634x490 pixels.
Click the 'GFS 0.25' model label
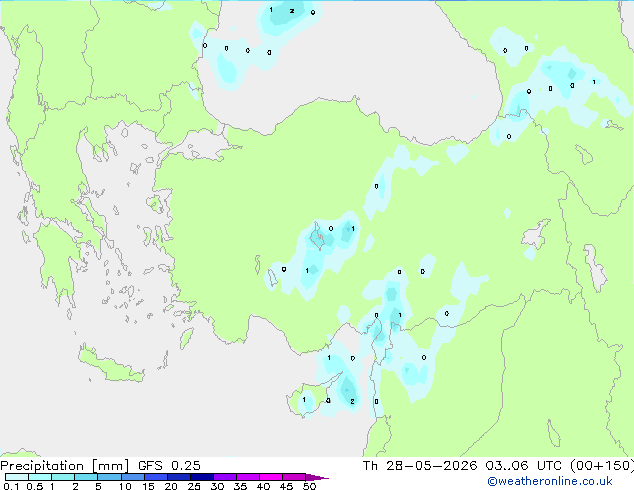point(169,466)
